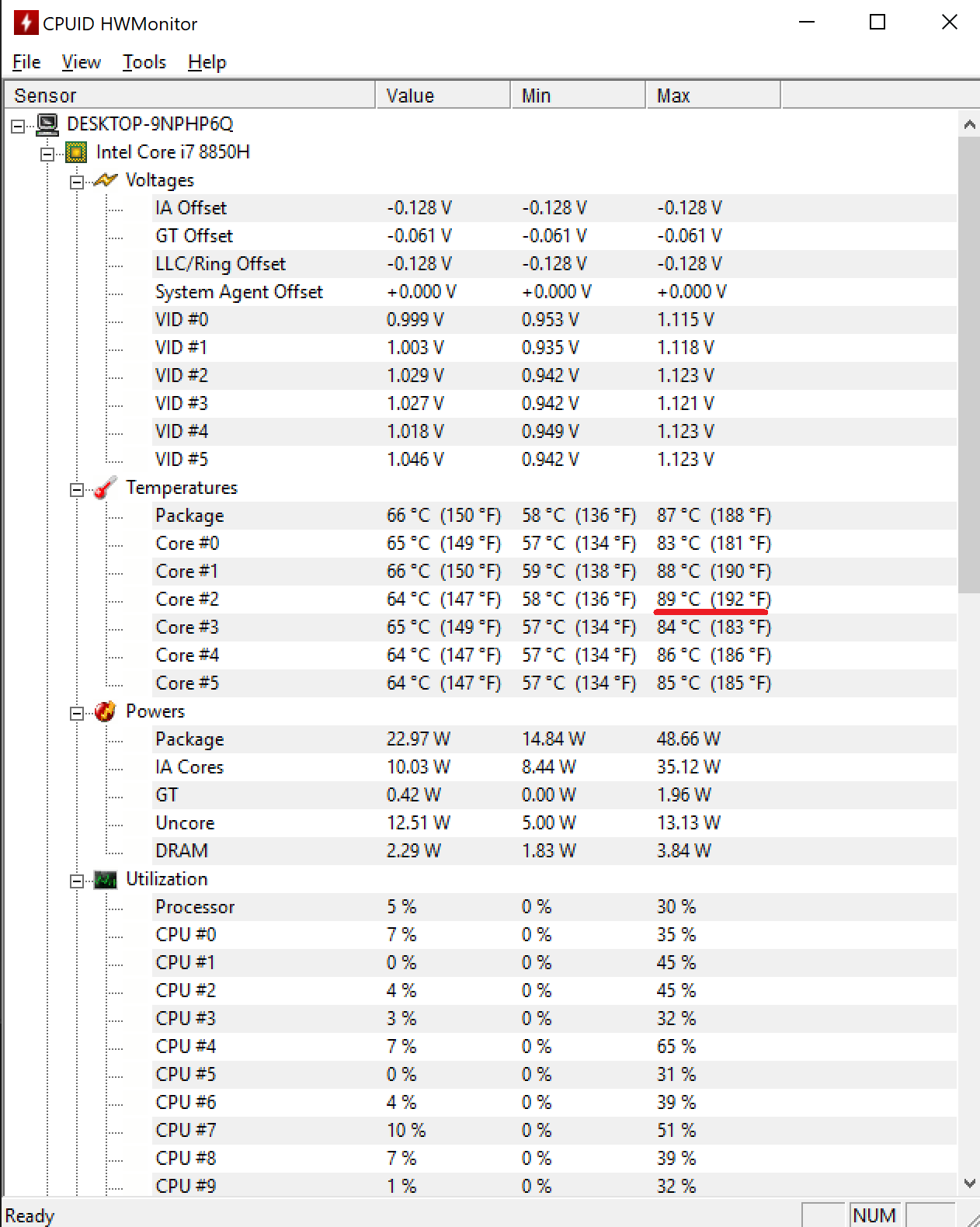Collapse the Powers section

[x=77, y=713]
